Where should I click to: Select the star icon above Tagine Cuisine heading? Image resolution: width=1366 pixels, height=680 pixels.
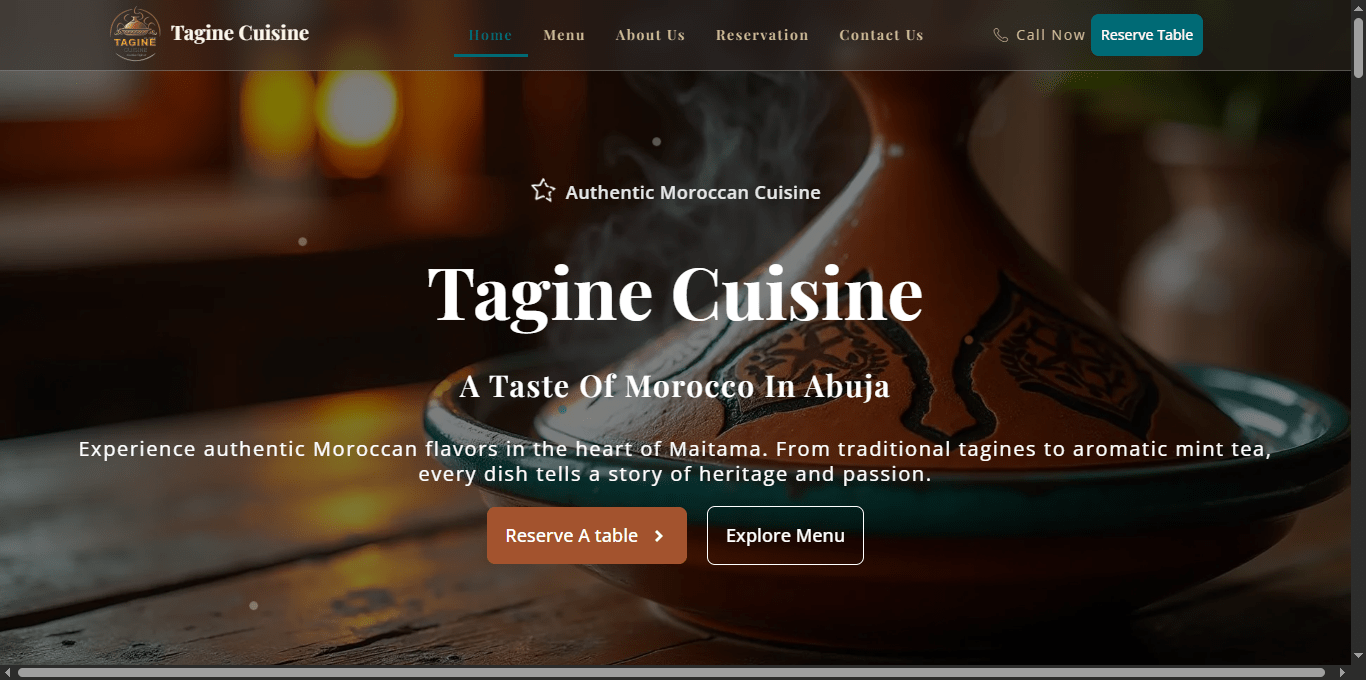[x=543, y=189]
